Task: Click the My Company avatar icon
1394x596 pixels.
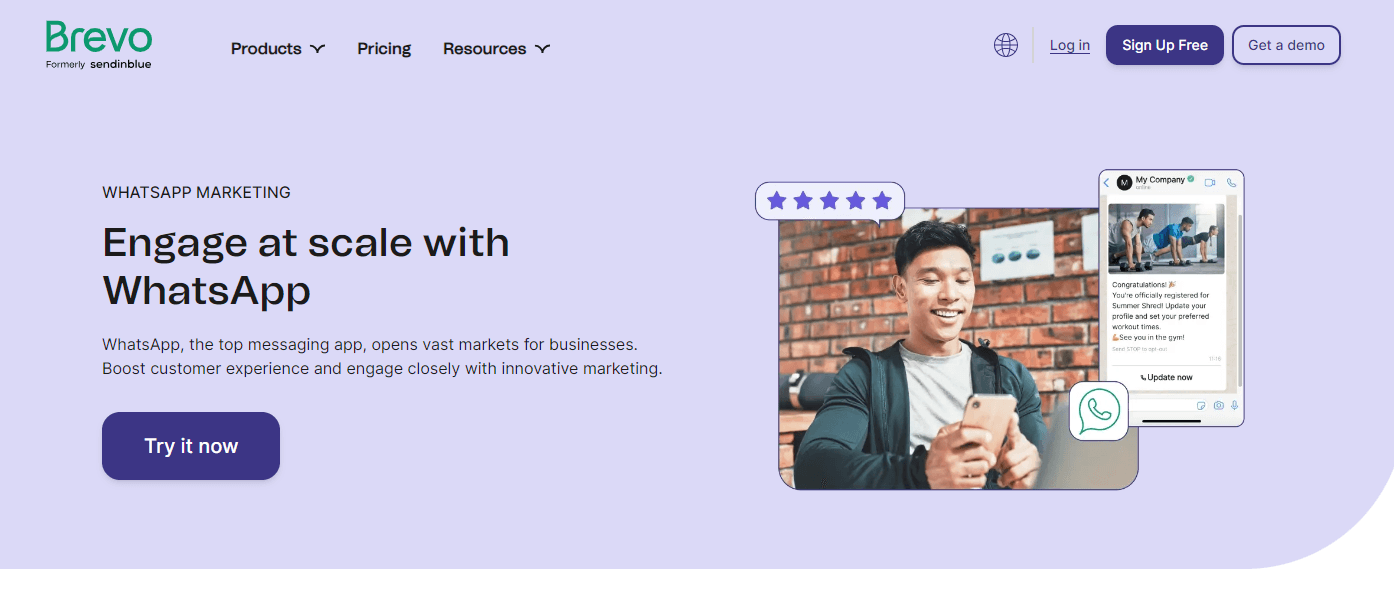Action: click(x=1124, y=183)
